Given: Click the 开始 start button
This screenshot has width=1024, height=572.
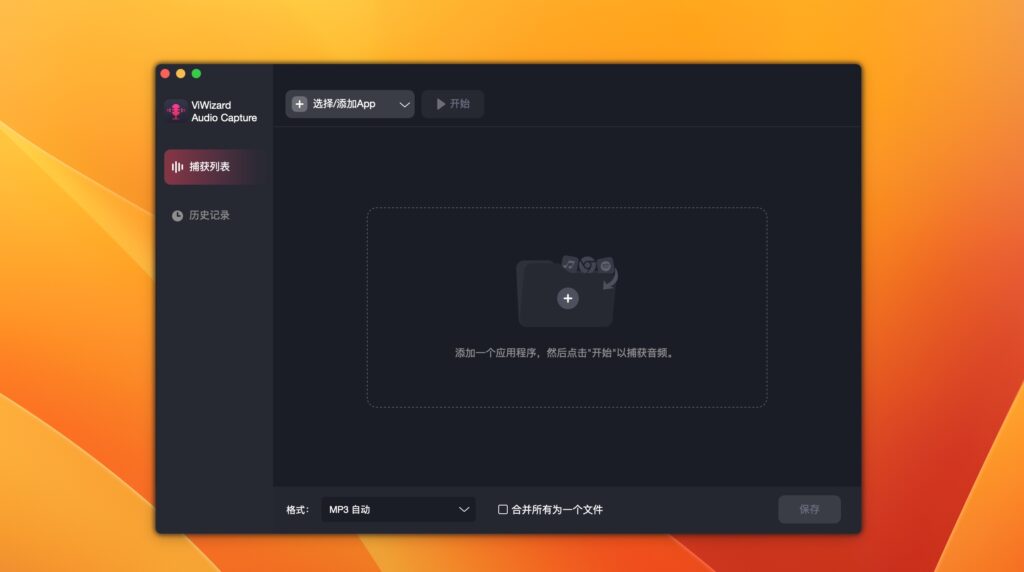Looking at the screenshot, I should click(453, 104).
